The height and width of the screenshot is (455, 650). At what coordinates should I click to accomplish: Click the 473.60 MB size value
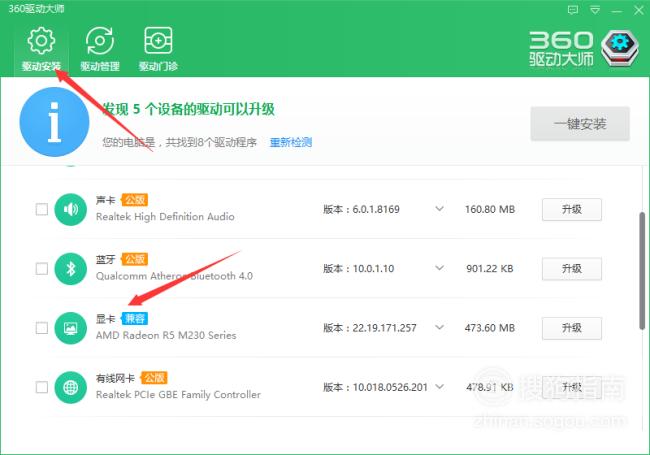click(490, 328)
